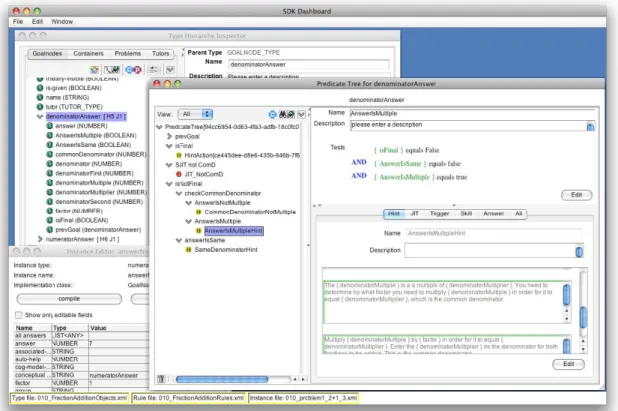Click the colorful icon in Type Hierarchy toolbar

94,70
